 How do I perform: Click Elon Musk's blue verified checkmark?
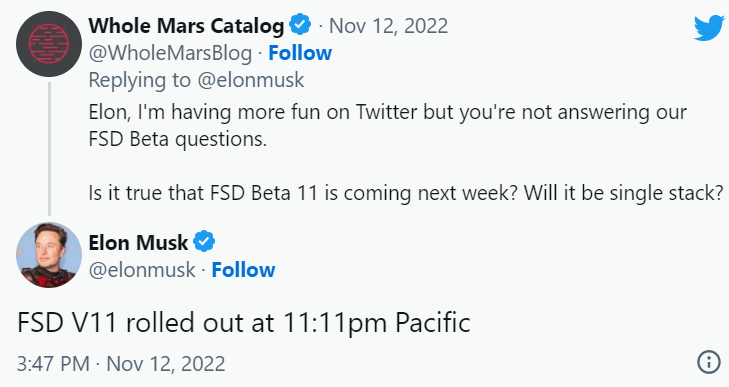[x=204, y=242]
